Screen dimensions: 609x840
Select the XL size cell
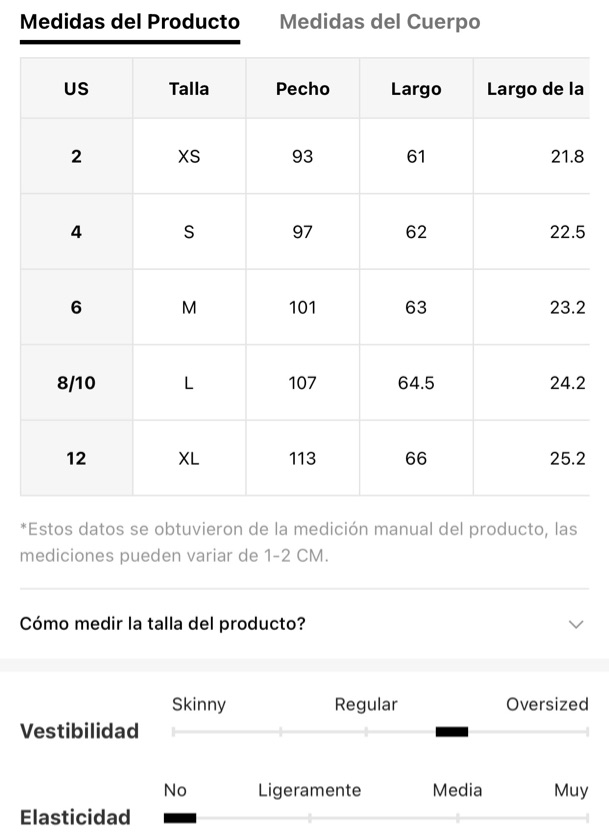[x=189, y=459]
